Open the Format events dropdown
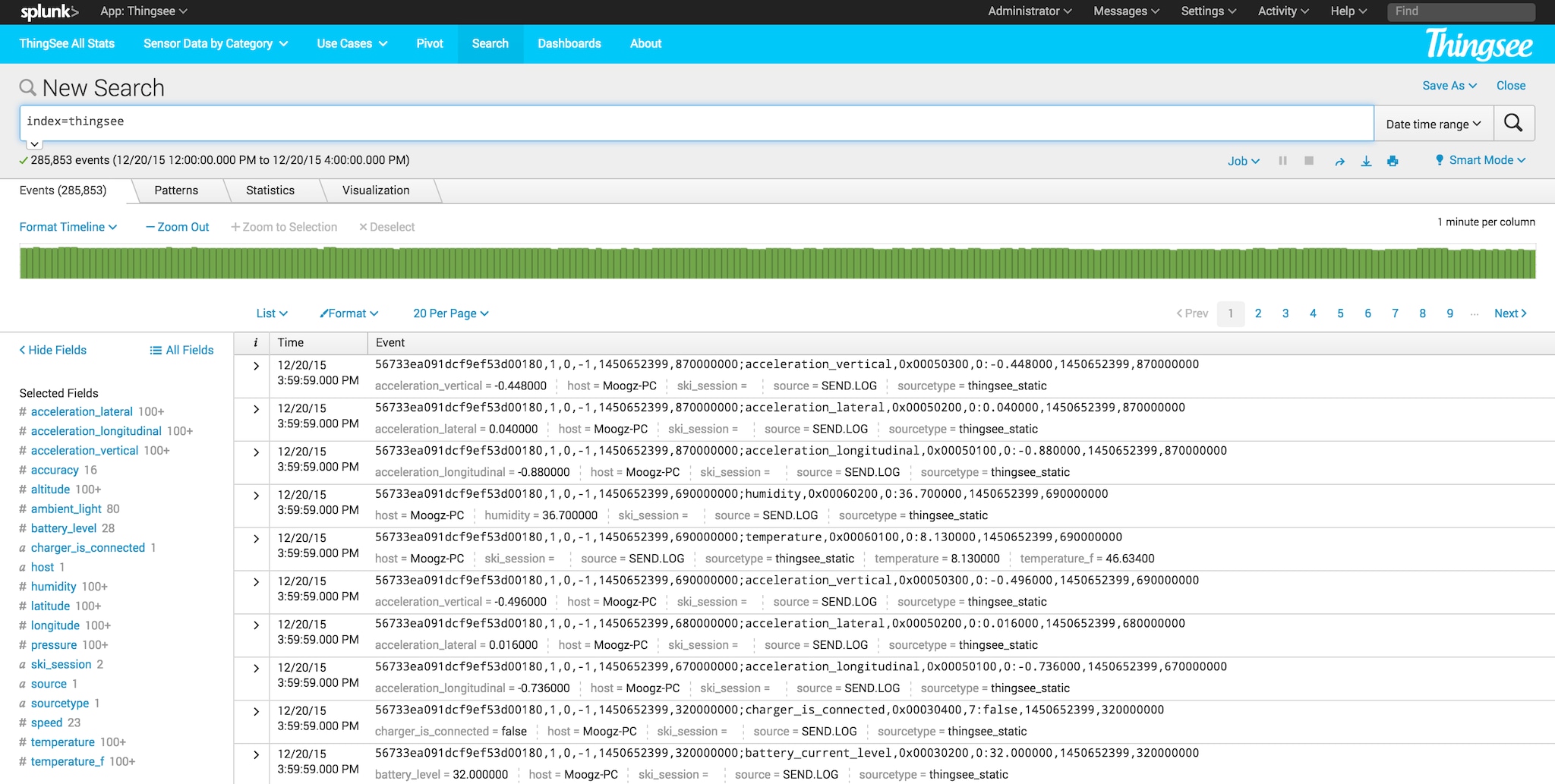This screenshot has width=1555, height=784. (x=349, y=313)
